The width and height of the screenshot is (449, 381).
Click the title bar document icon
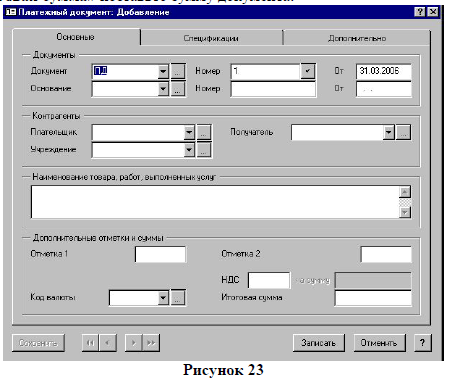coord(11,12)
